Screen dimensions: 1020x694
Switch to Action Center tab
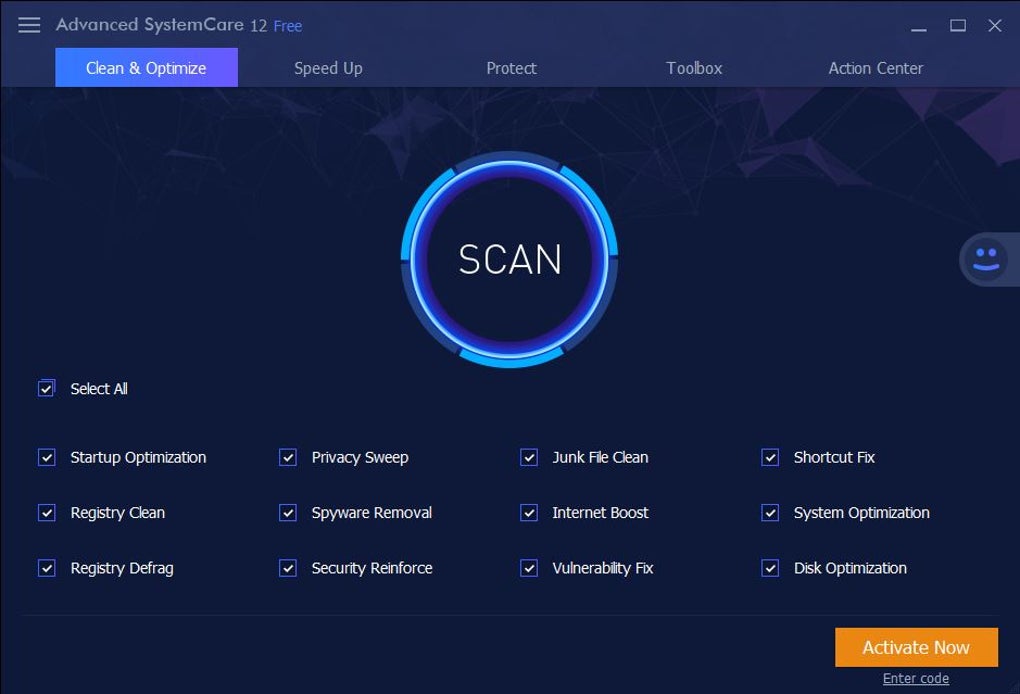tap(876, 68)
